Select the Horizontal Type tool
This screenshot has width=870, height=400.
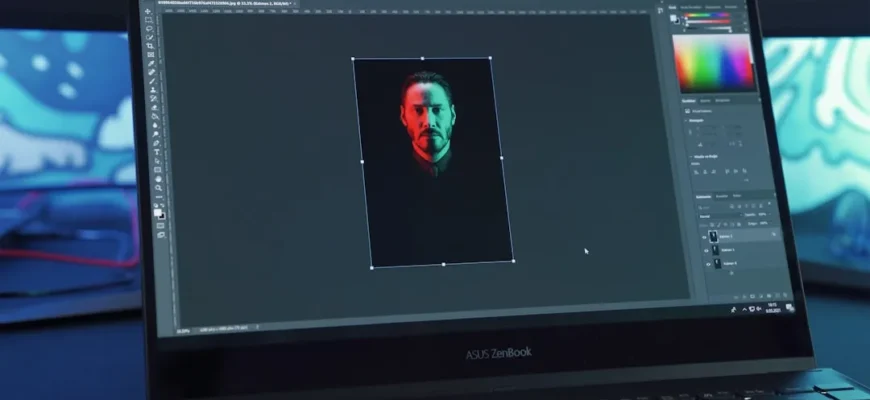coord(157,151)
